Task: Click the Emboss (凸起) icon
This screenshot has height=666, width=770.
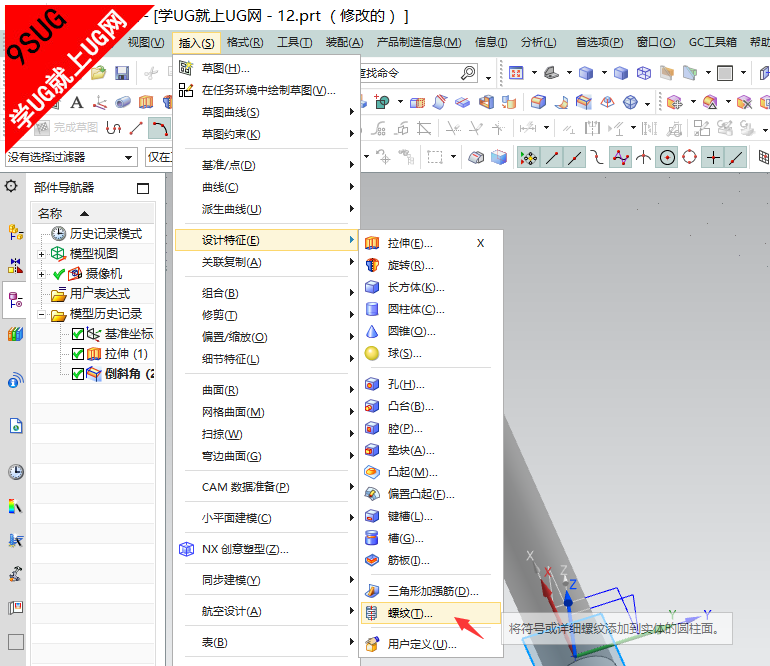Action: tap(372, 472)
